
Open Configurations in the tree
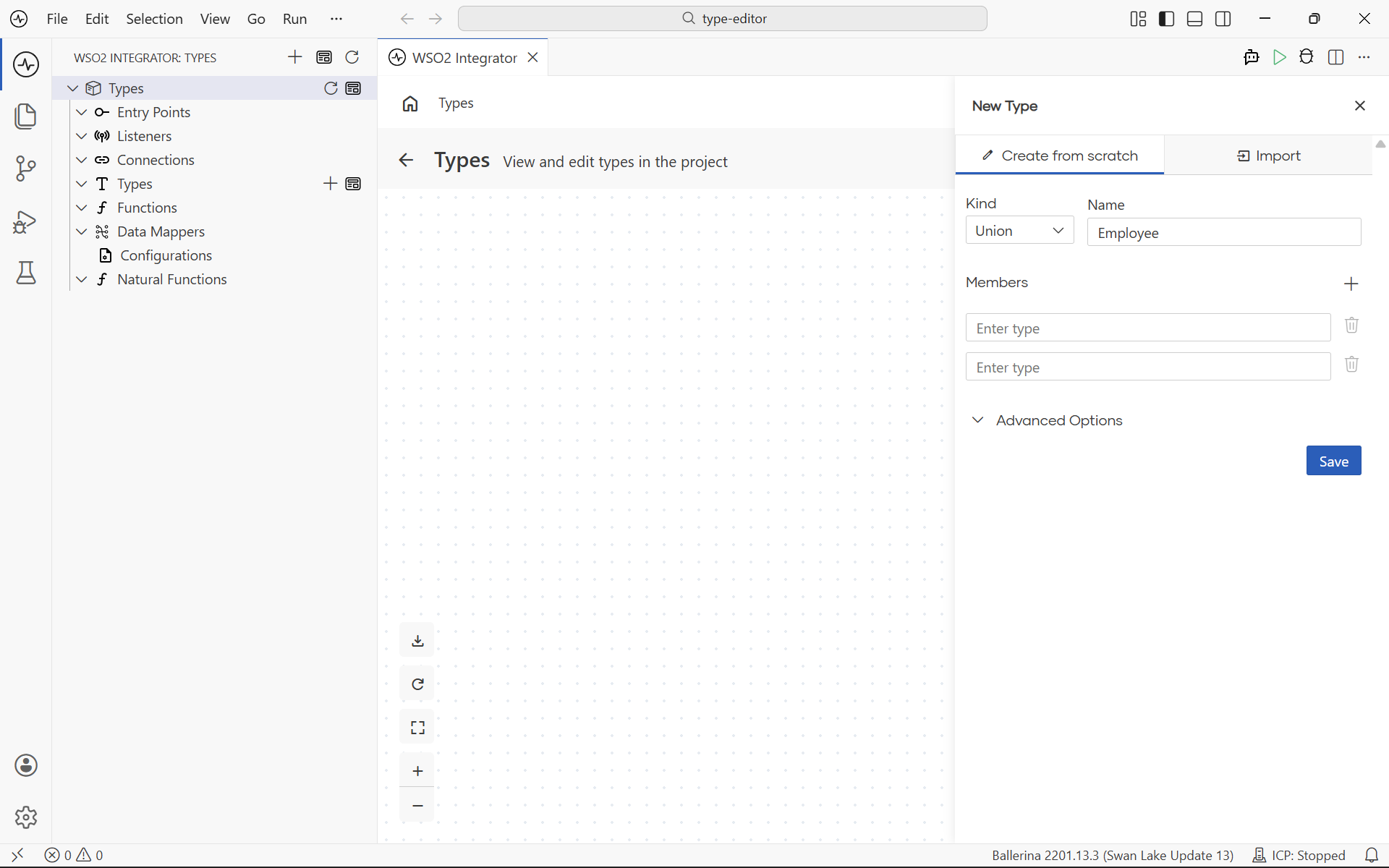166,255
